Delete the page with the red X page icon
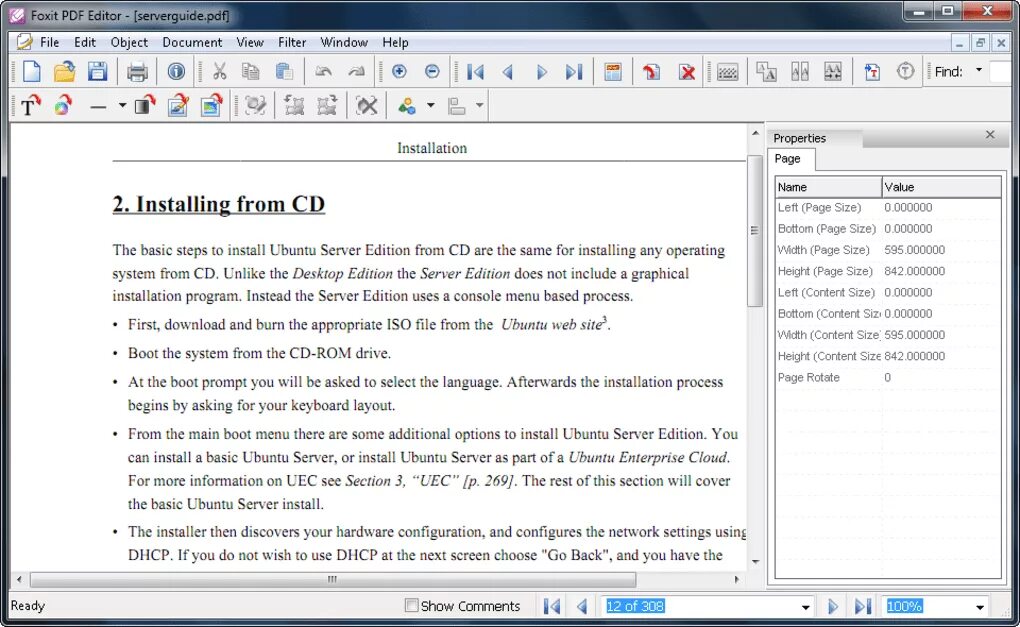The height and width of the screenshot is (627, 1020). (686, 71)
